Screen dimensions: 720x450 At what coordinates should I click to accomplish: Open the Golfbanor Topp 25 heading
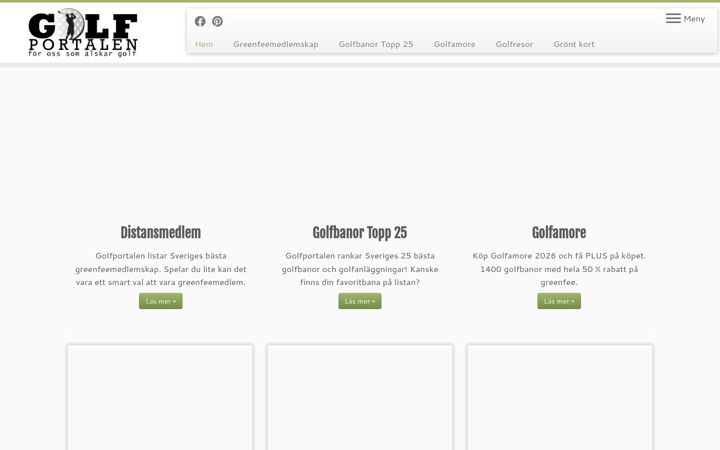(360, 233)
